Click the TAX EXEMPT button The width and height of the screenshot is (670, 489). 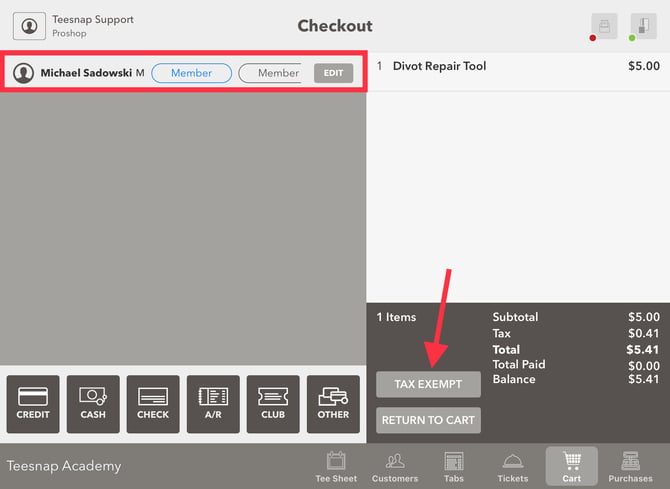coord(428,384)
